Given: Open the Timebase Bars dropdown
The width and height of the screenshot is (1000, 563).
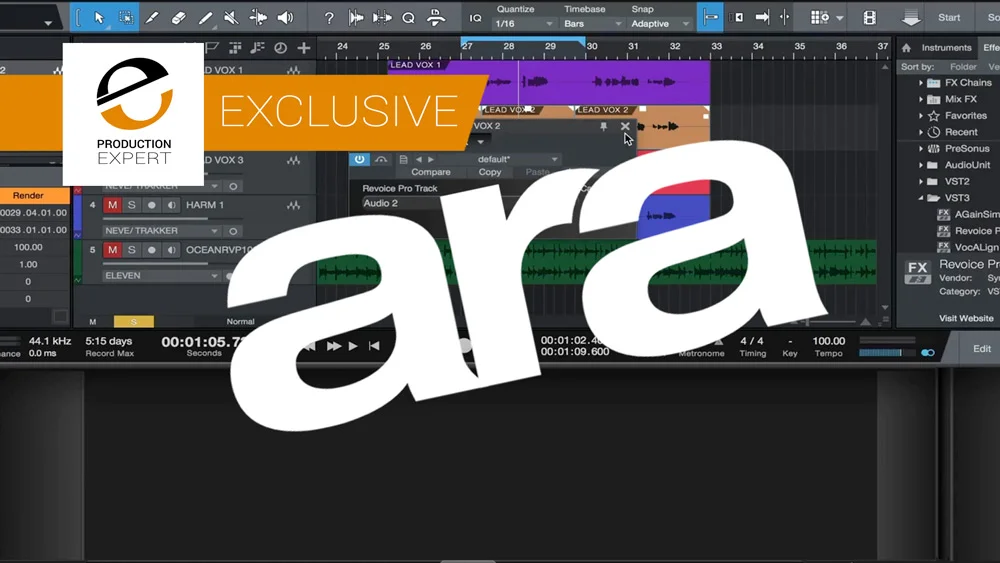Looking at the screenshot, I should click(x=592, y=24).
